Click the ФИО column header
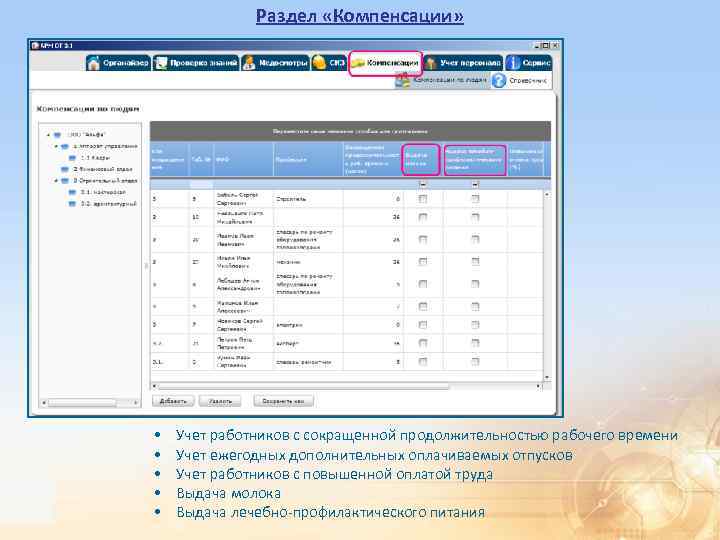Screen dimensions: 720x540 (x=243, y=159)
